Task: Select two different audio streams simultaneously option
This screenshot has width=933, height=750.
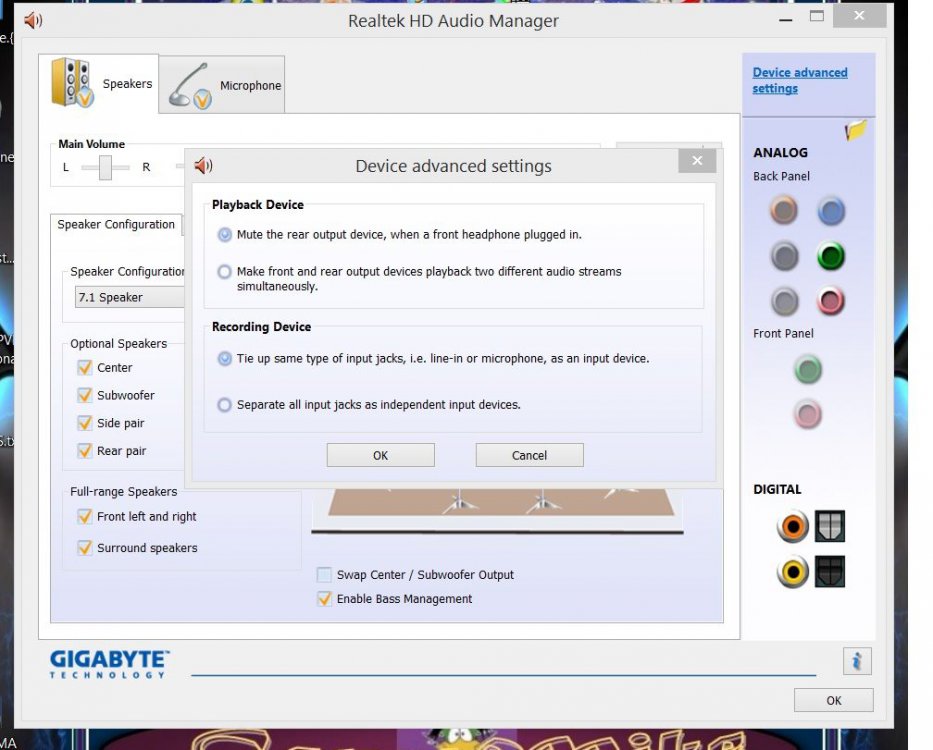Action: tap(224, 272)
